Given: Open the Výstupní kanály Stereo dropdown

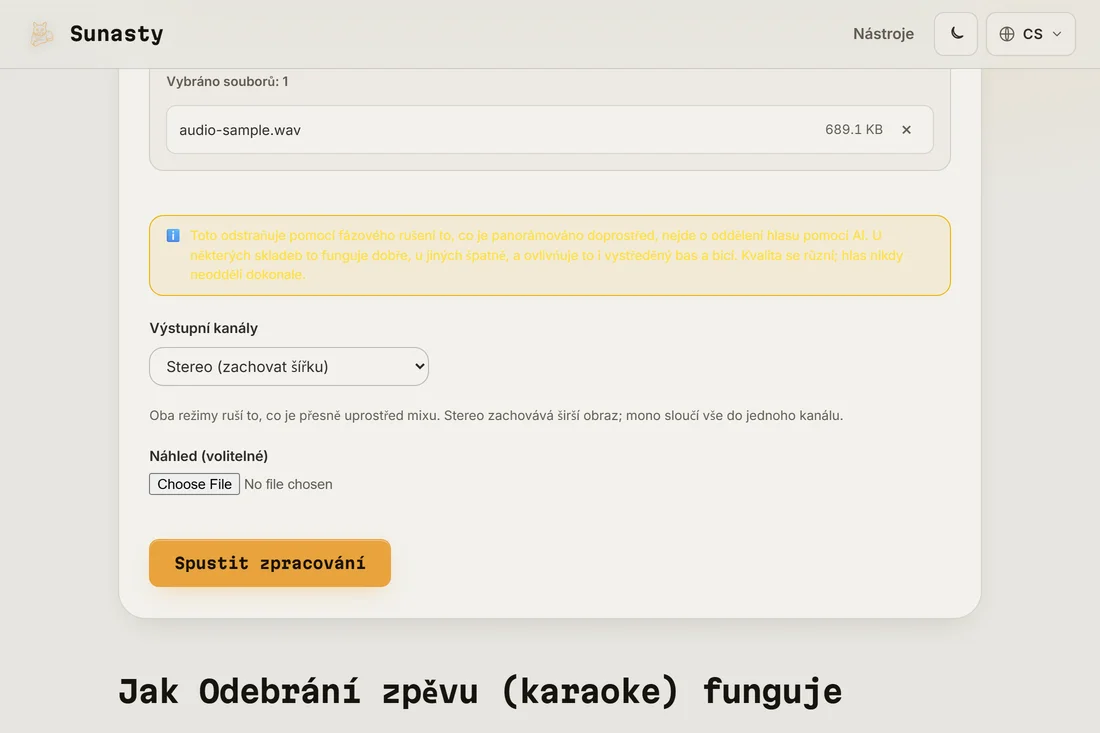Looking at the screenshot, I should 289,366.
